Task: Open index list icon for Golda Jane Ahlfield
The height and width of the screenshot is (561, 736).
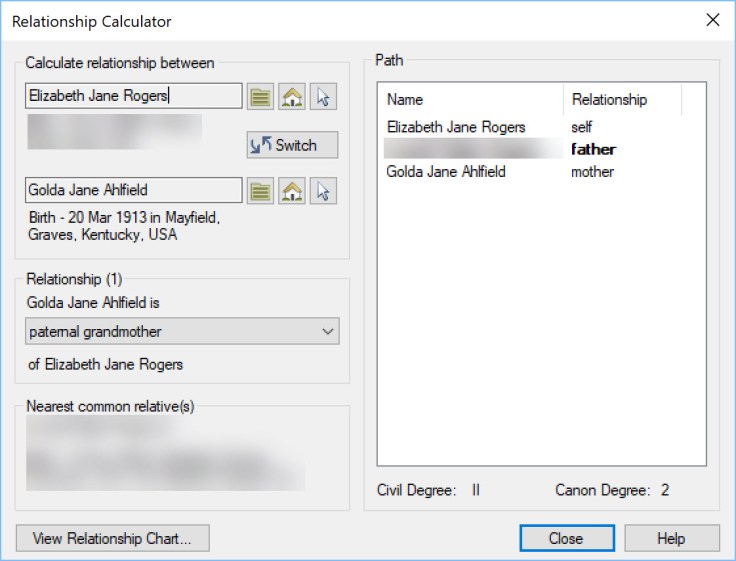Action: [x=261, y=190]
